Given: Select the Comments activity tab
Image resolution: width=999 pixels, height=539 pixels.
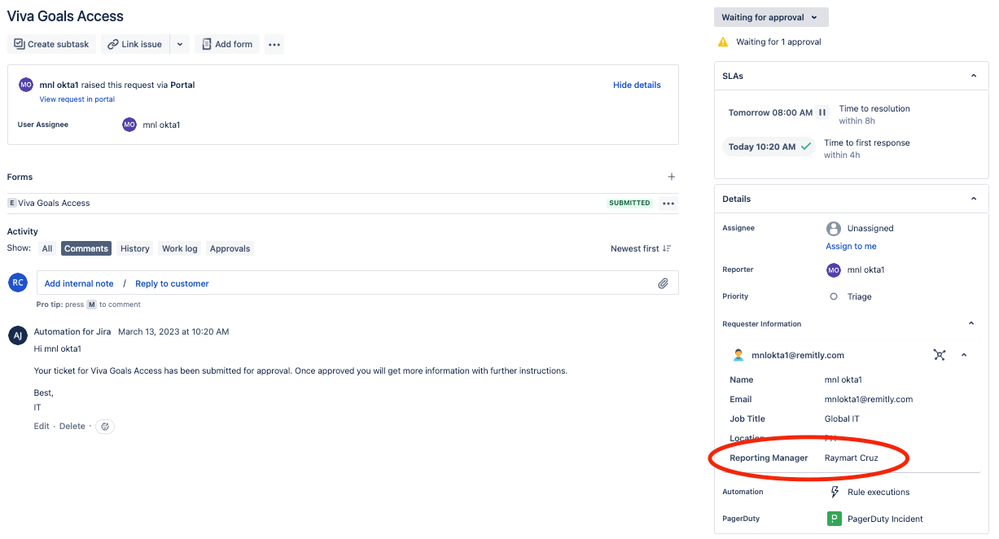Looking at the screenshot, I should click(x=86, y=248).
